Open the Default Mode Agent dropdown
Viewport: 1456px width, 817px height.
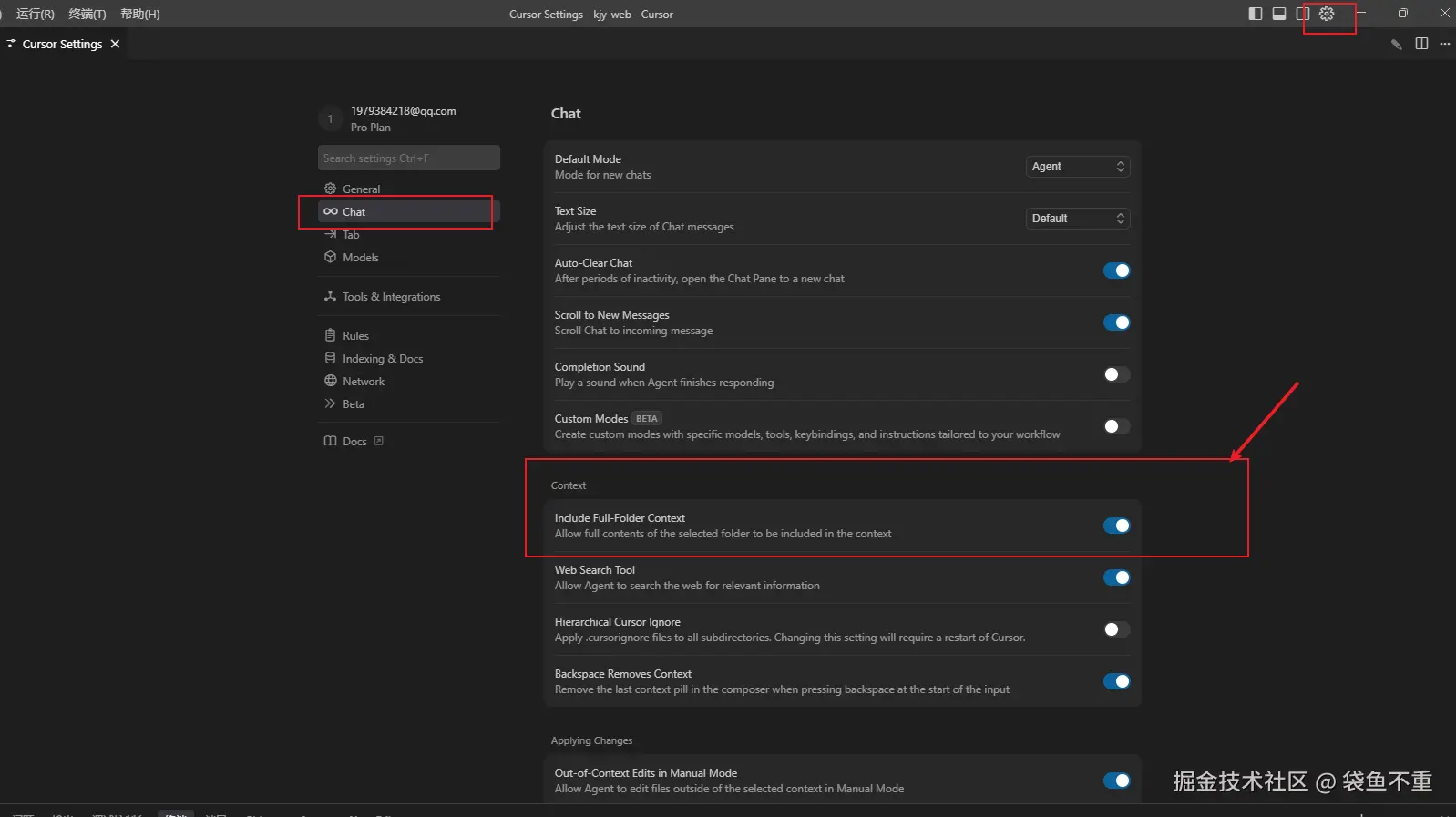1078,167
